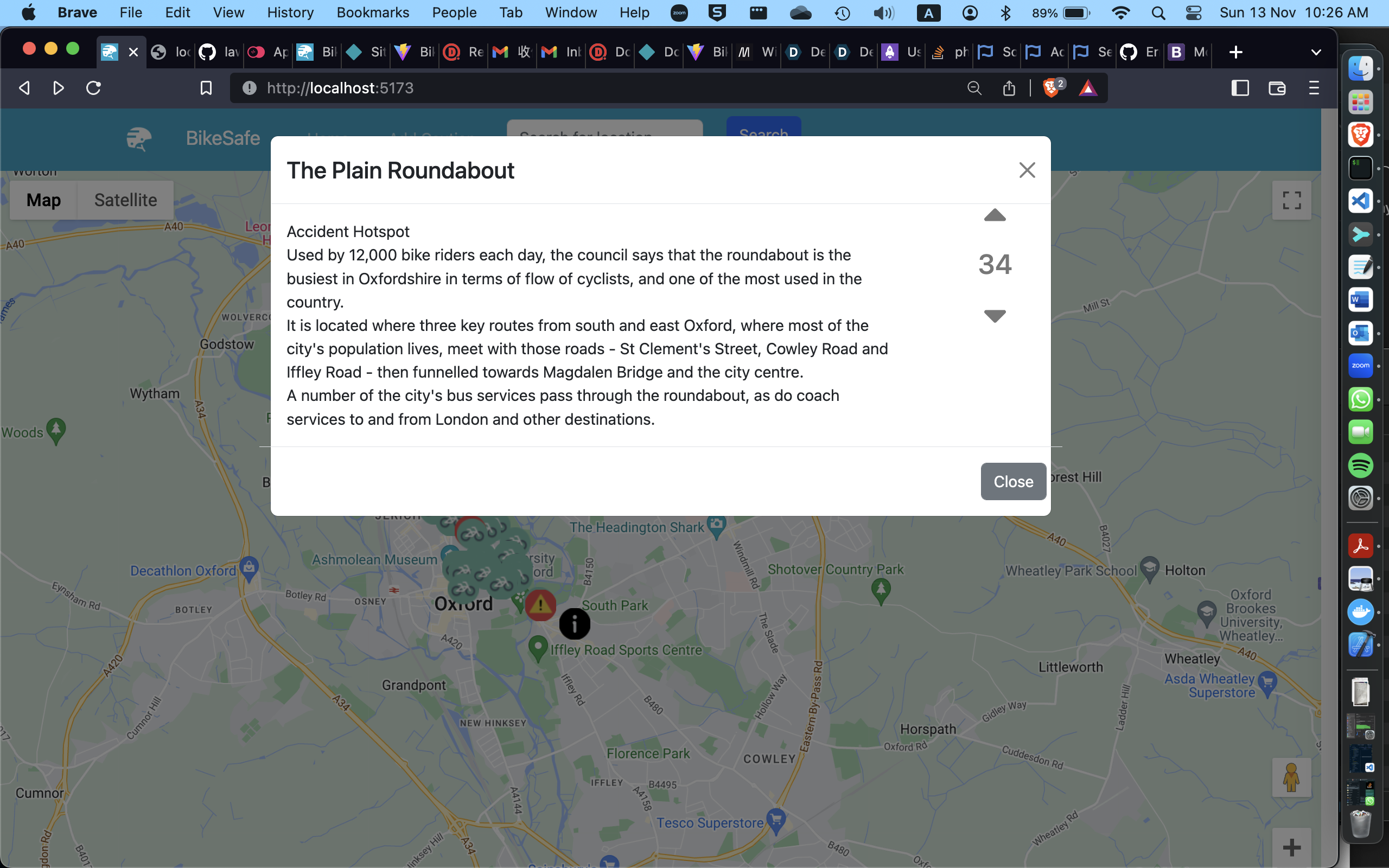Click the bookmark icon beside the address bar
Viewport: 1389px width, 868px height.
click(206, 88)
